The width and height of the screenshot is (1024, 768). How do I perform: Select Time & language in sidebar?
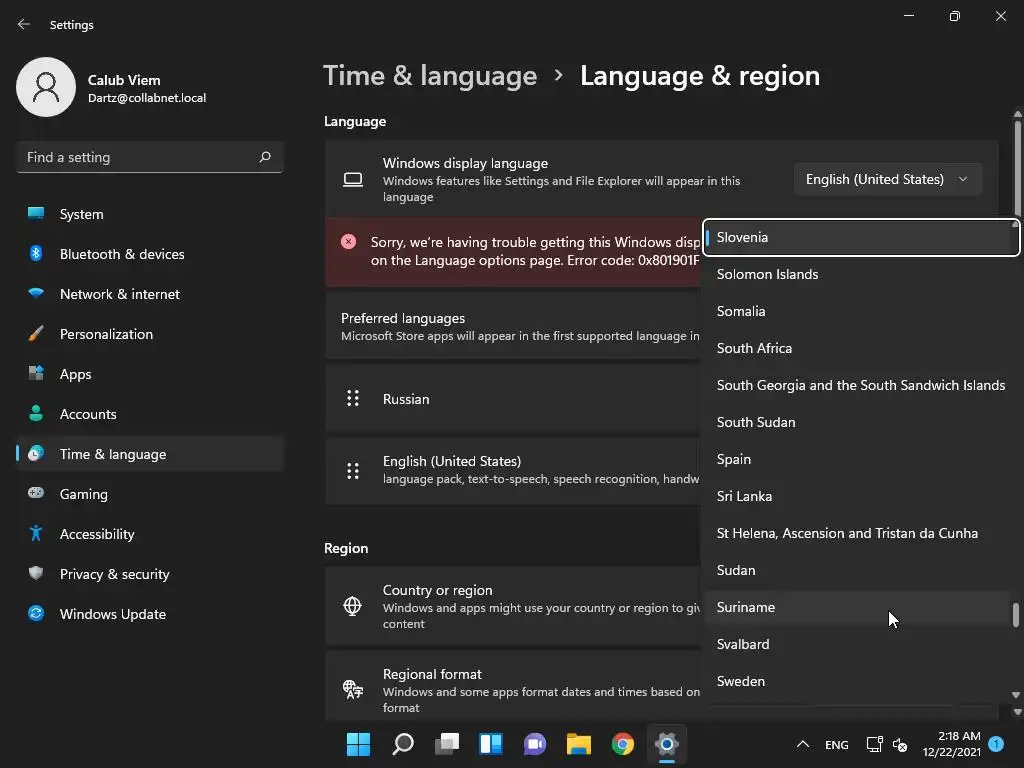coord(150,454)
